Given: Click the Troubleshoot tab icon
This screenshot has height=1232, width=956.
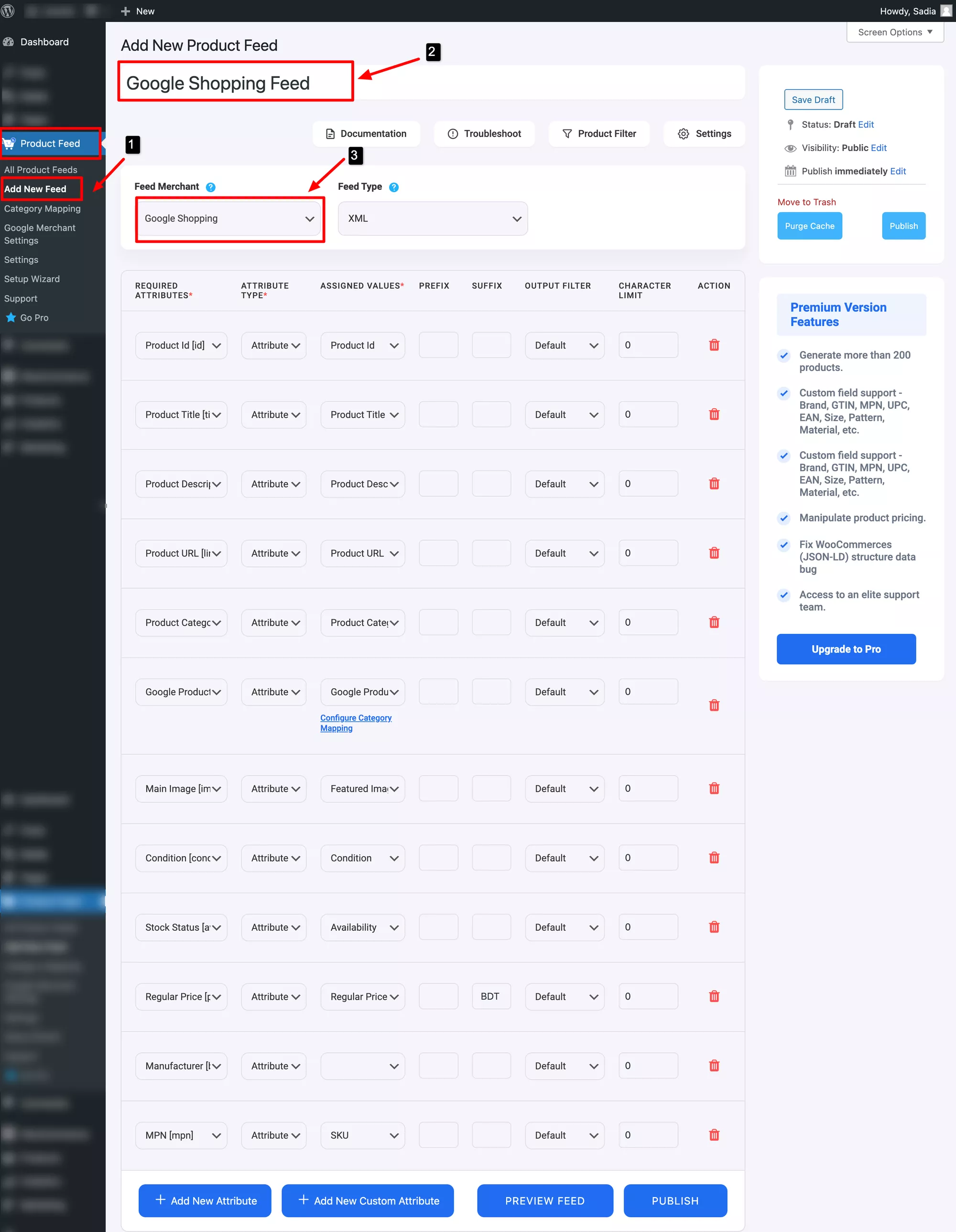Looking at the screenshot, I should [453, 133].
